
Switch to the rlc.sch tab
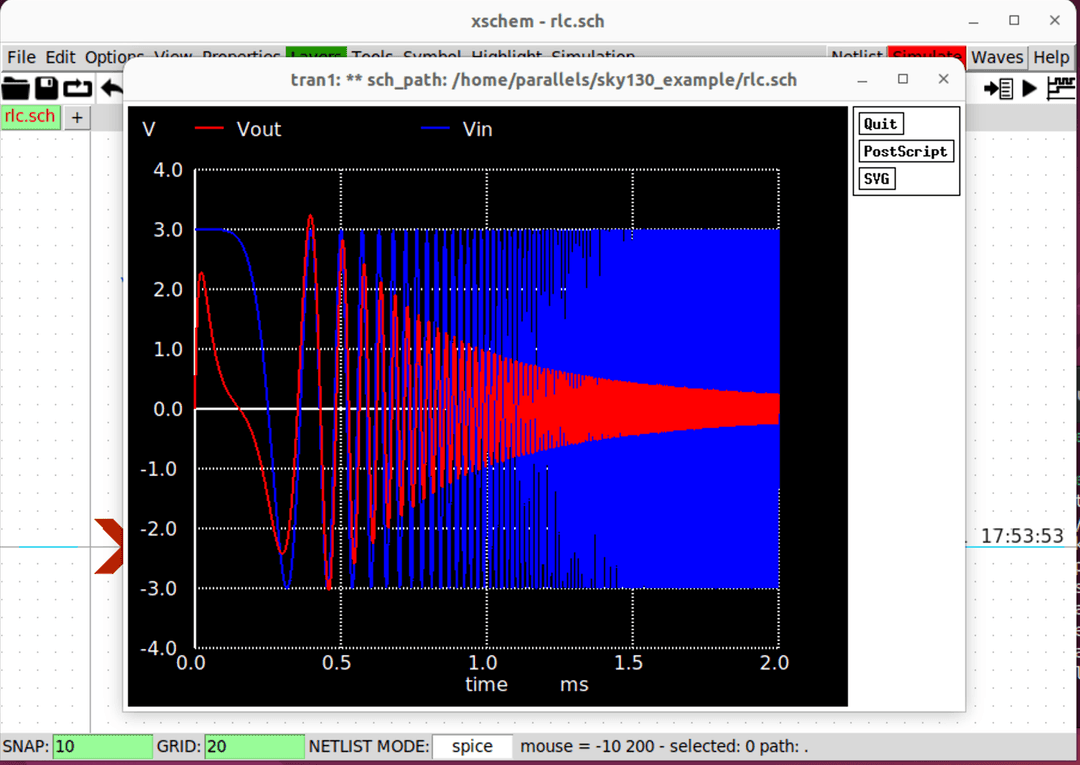(30, 116)
